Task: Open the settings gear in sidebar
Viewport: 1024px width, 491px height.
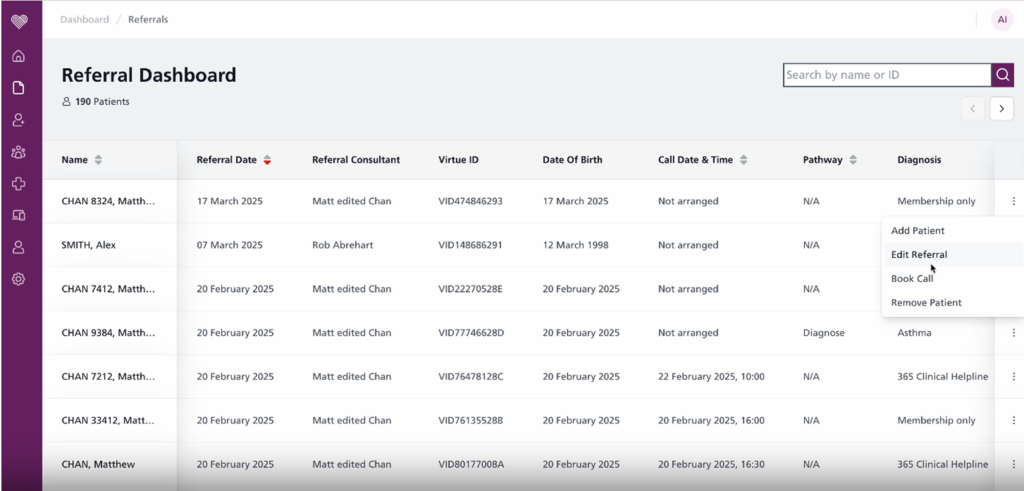Action: 18,279
